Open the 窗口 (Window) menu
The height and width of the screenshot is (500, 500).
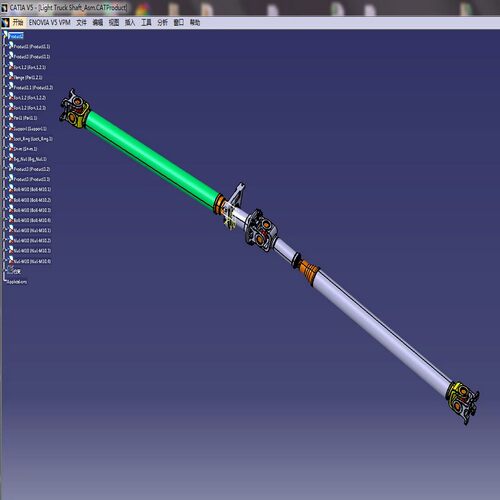pos(179,23)
